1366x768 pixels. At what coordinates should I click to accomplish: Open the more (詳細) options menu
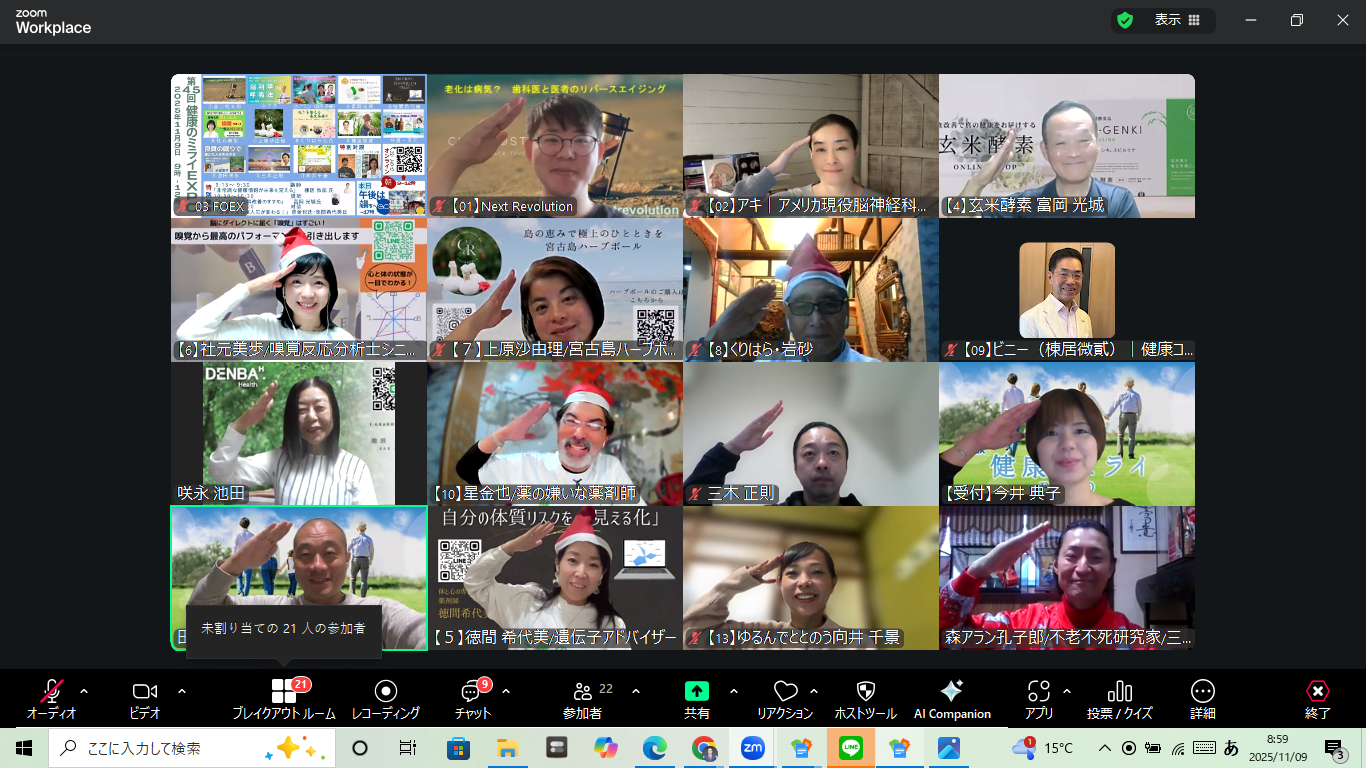(1203, 692)
